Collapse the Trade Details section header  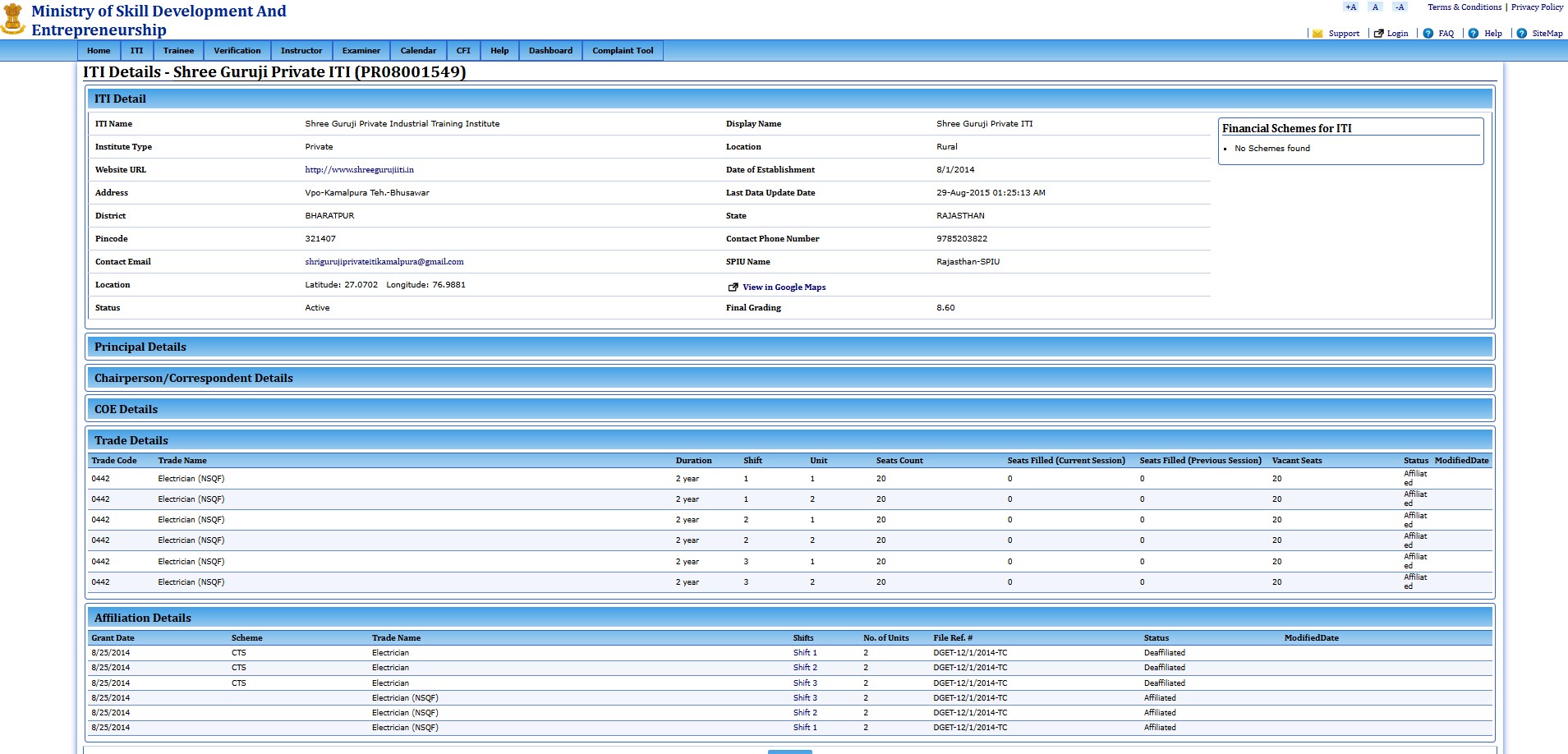point(131,441)
